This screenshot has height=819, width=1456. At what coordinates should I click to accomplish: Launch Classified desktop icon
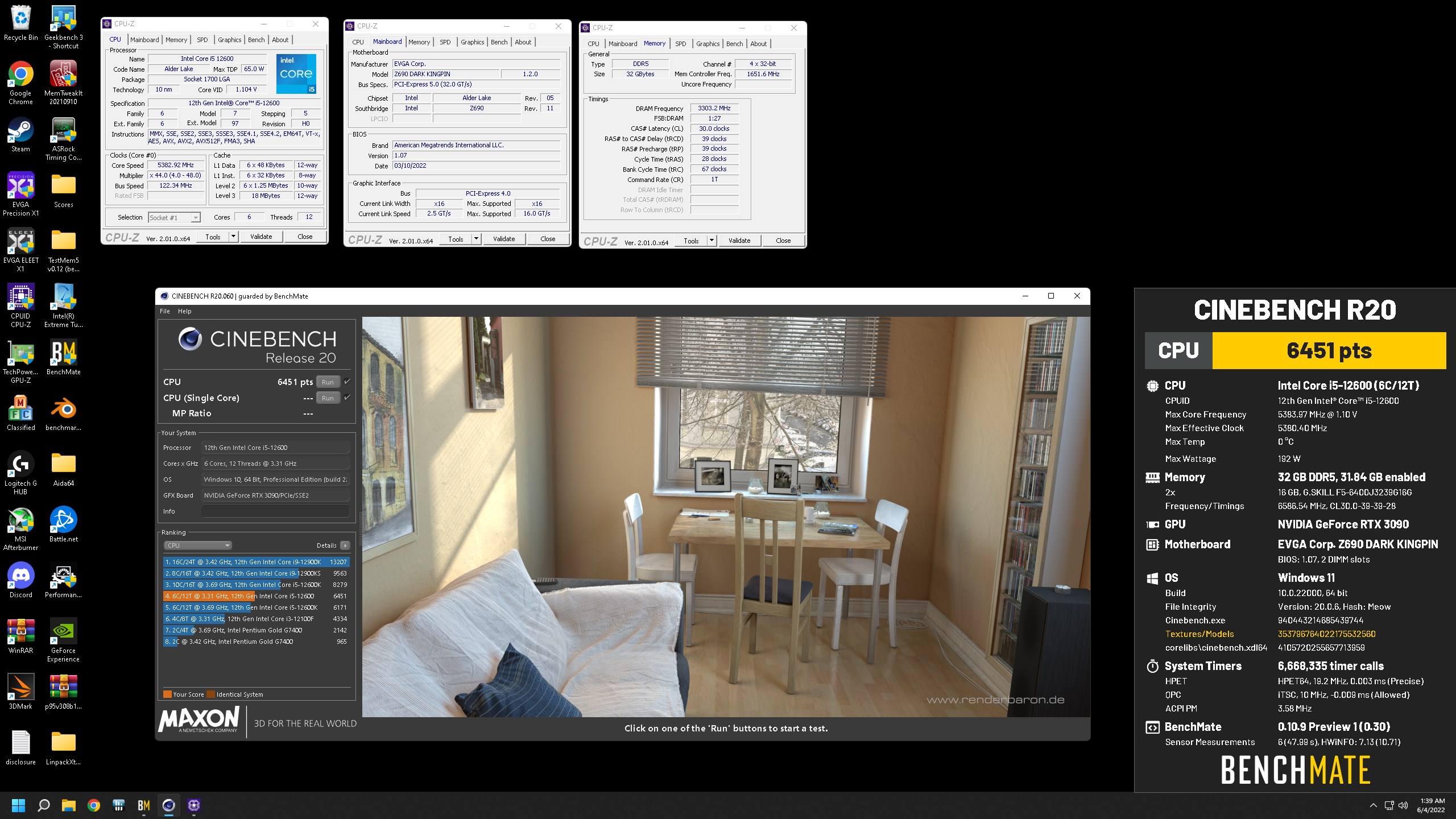point(20,413)
